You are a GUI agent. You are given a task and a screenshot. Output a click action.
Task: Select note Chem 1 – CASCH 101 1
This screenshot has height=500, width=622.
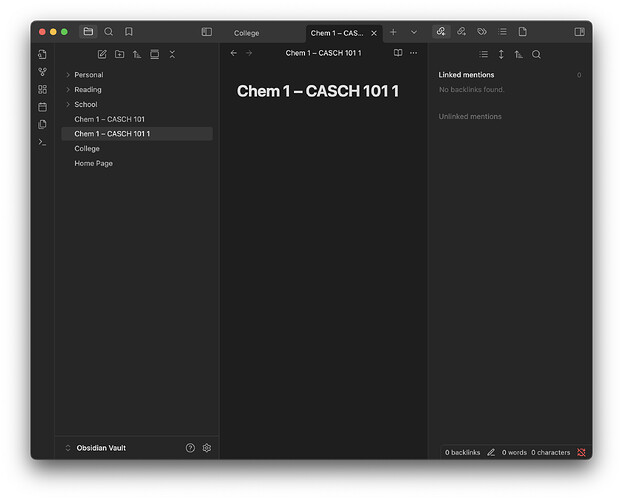(x=137, y=134)
